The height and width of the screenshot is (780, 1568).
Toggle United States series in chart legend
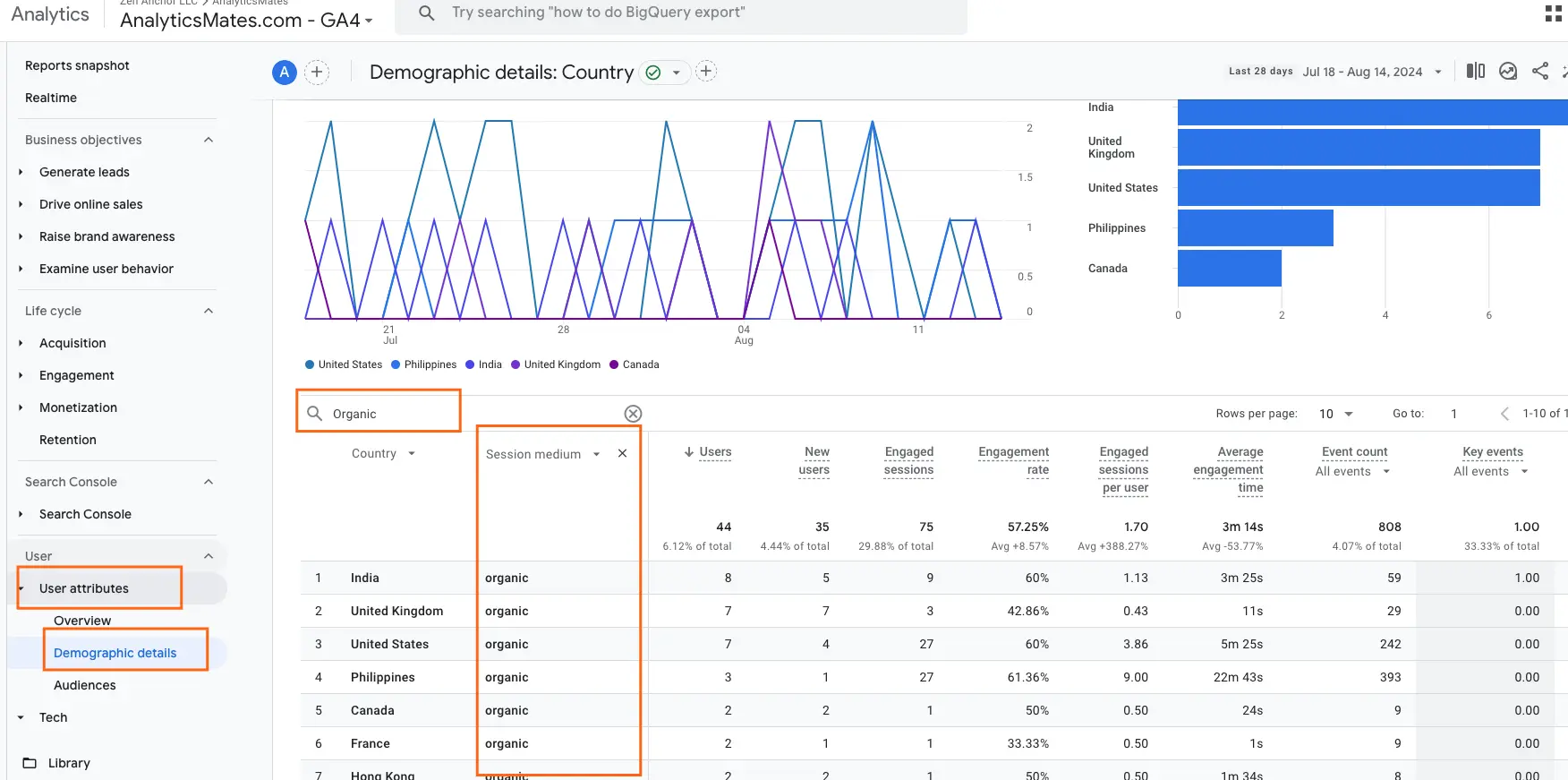pos(344,364)
